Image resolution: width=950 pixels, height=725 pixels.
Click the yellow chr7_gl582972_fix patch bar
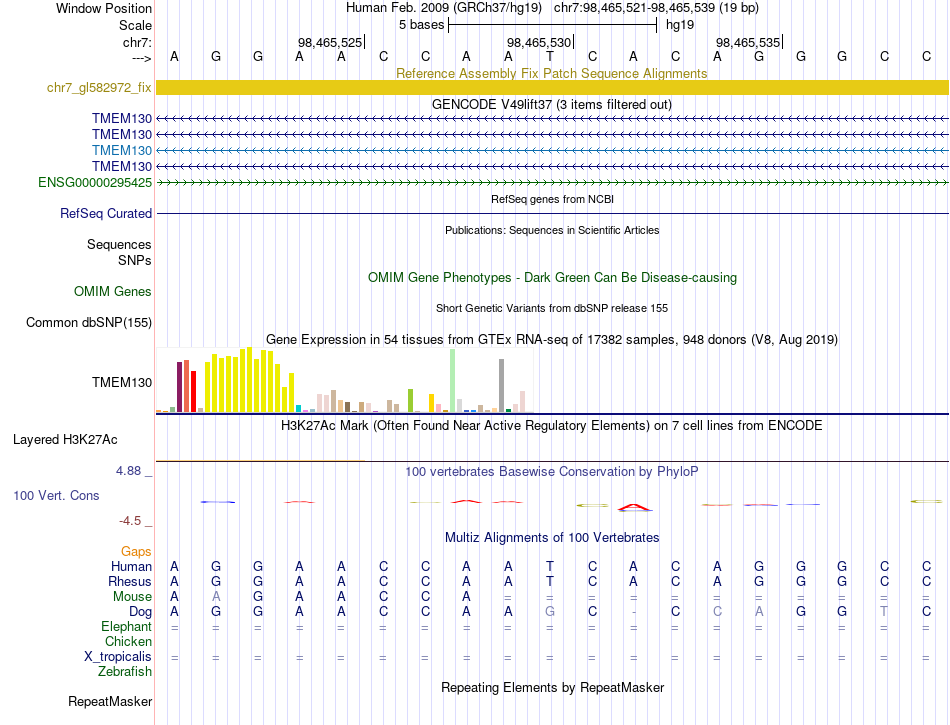[x=553, y=87]
